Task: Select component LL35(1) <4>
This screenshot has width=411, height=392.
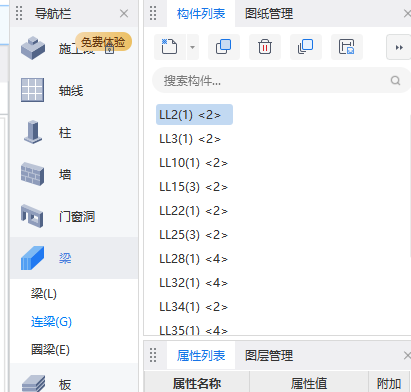Action: 193,330
